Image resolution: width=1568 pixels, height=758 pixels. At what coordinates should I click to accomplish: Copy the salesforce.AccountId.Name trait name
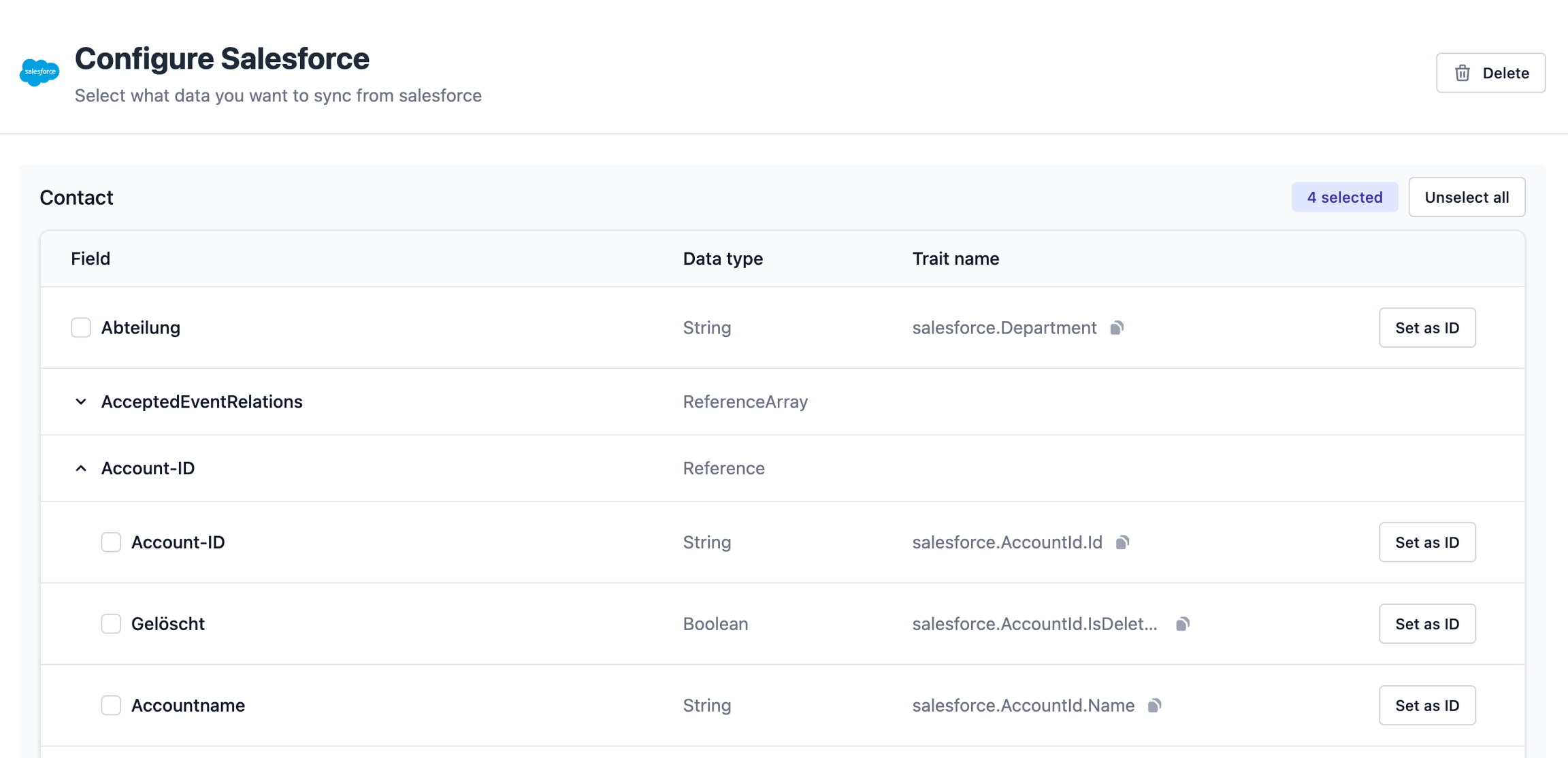(1154, 706)
